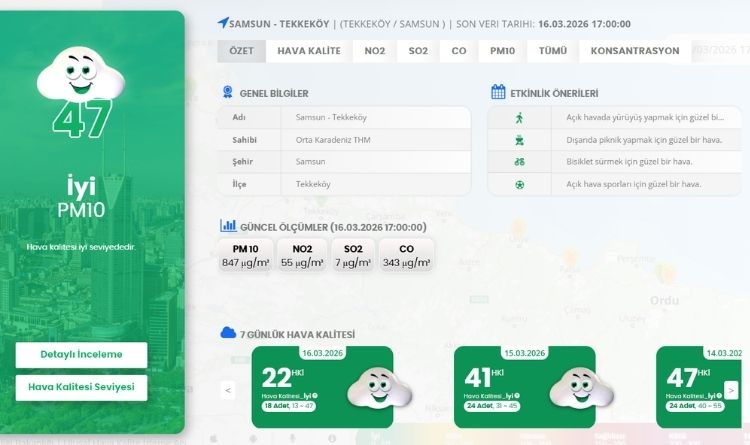This screenshot has height=445, width=750.
Task: Select the bicycle activity icon
Action: pos(519,162)
